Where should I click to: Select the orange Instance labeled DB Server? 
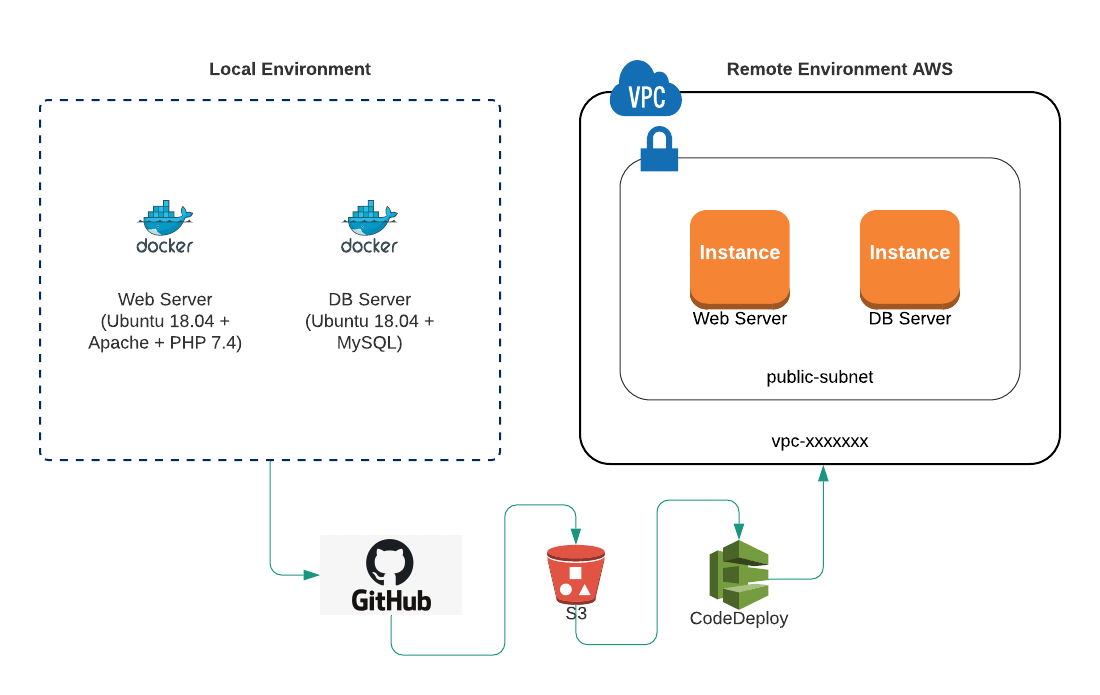pyautogui.click(x=909, y=259)
